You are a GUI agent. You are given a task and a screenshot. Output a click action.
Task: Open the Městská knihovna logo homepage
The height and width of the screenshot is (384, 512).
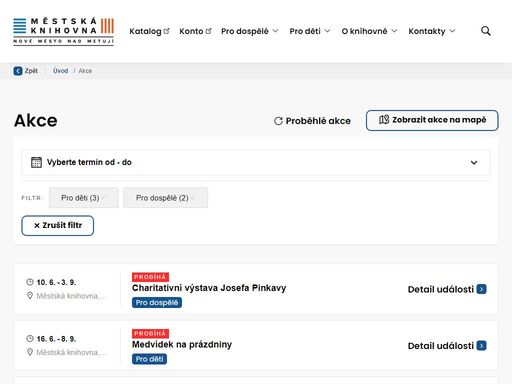click(63, 31)
